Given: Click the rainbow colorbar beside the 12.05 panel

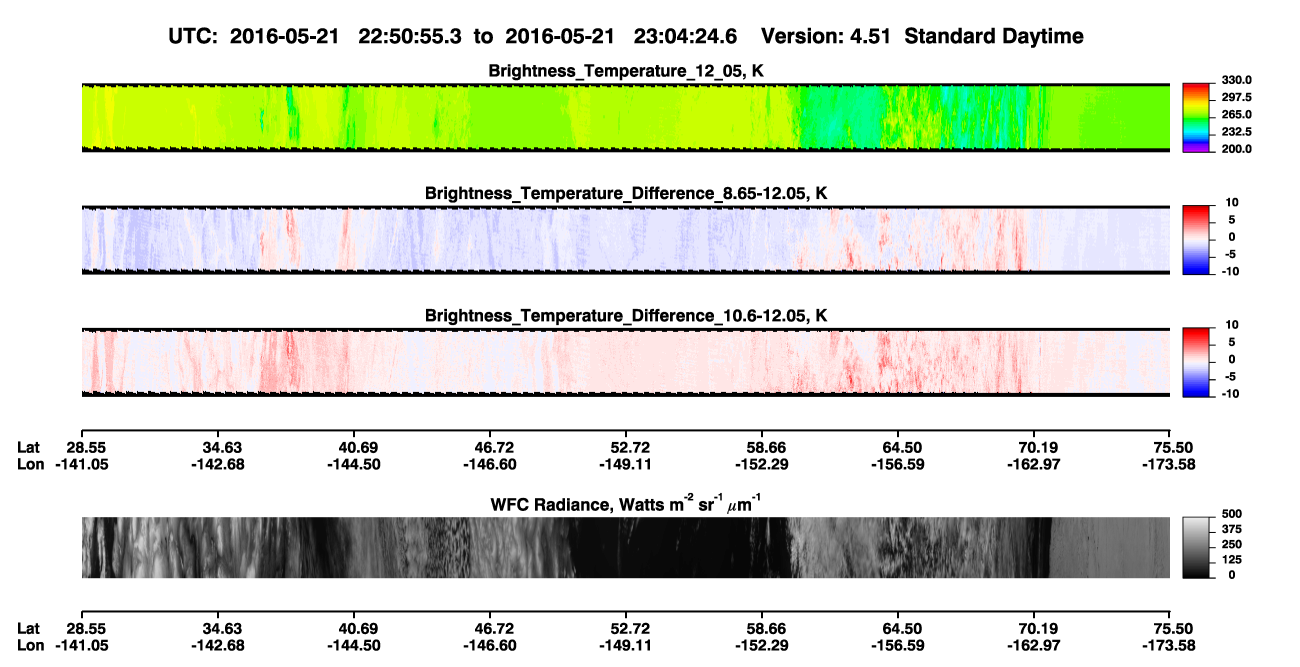Looking at the screenshot, I should [1197, 117].
